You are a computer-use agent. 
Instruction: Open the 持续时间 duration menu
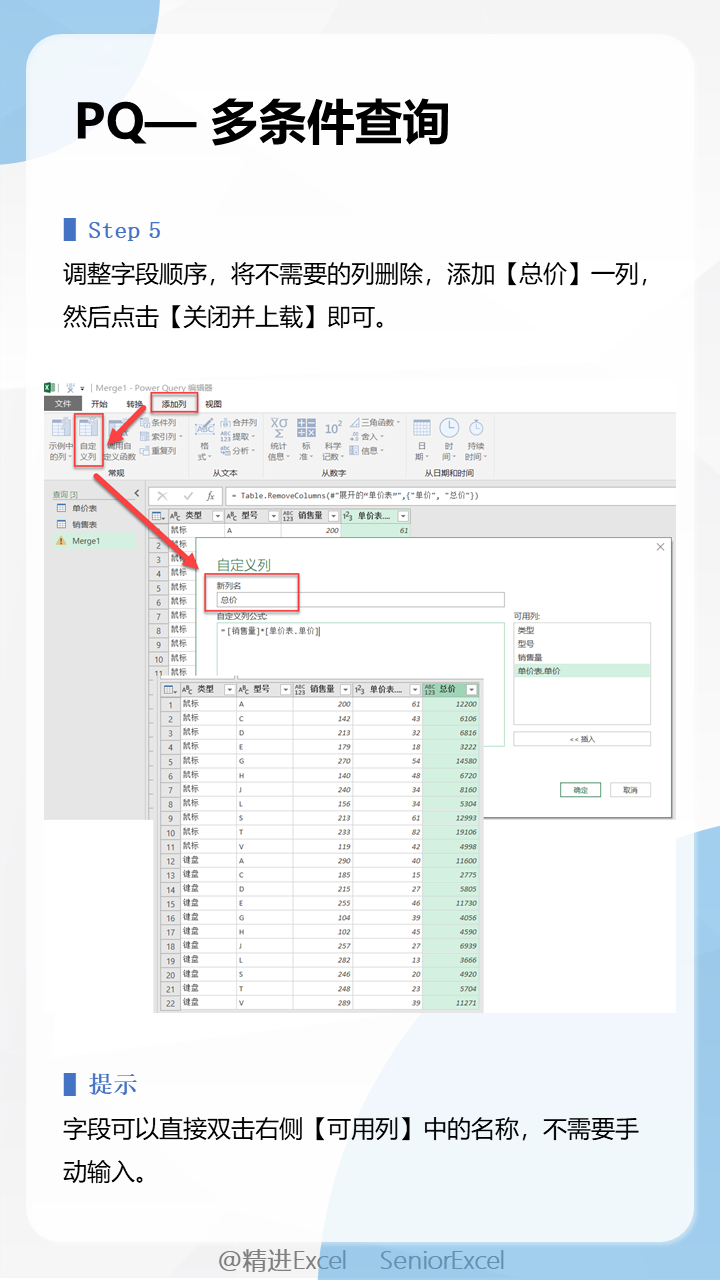[475, 440]
